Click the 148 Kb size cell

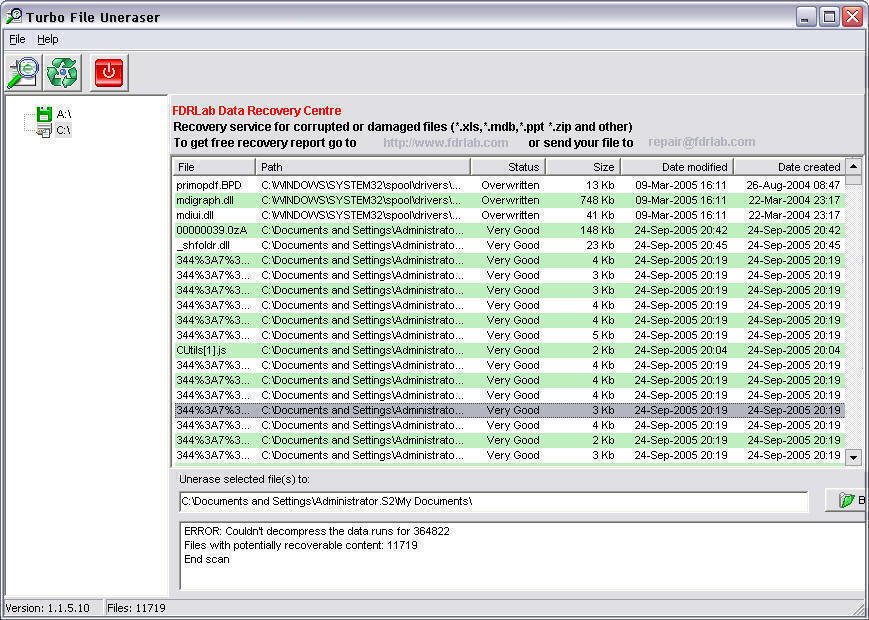pyautogui.click(x=597, y=230)
